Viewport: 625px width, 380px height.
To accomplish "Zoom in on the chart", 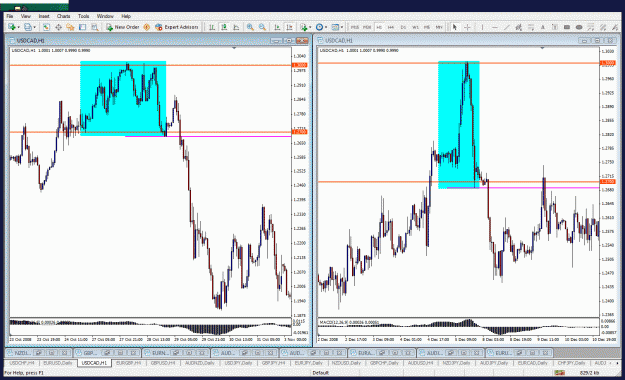I will tap(250, 27).
